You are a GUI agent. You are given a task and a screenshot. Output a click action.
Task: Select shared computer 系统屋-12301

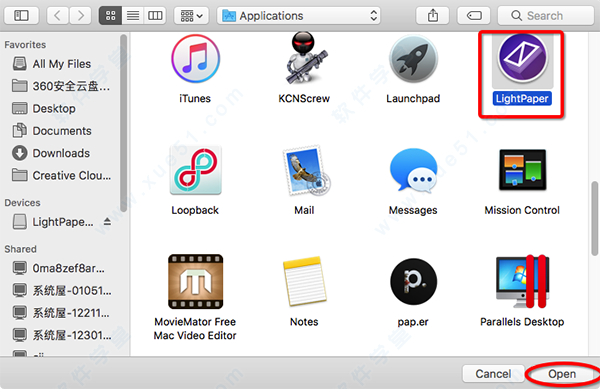(x=61, y=335)
